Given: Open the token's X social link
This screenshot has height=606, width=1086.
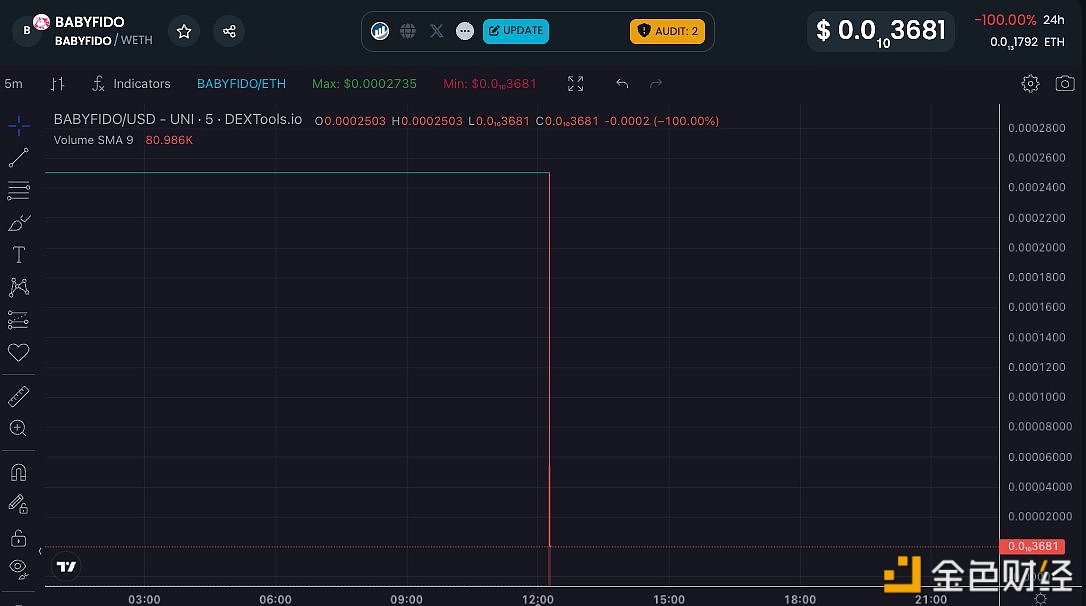Looking at the screenshot, I should tap(436, 31).
